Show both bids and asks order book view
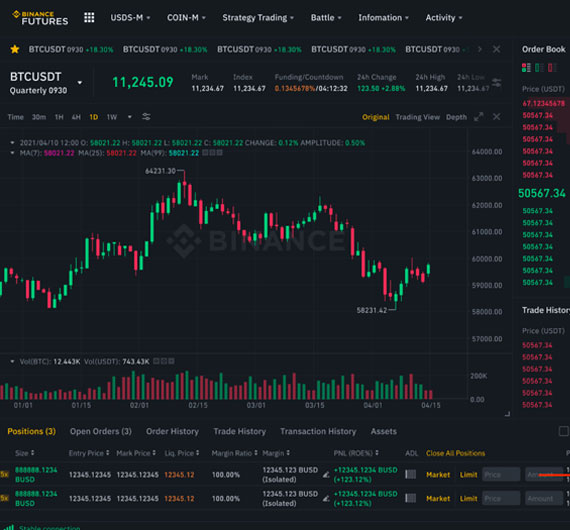 [526, 68]
